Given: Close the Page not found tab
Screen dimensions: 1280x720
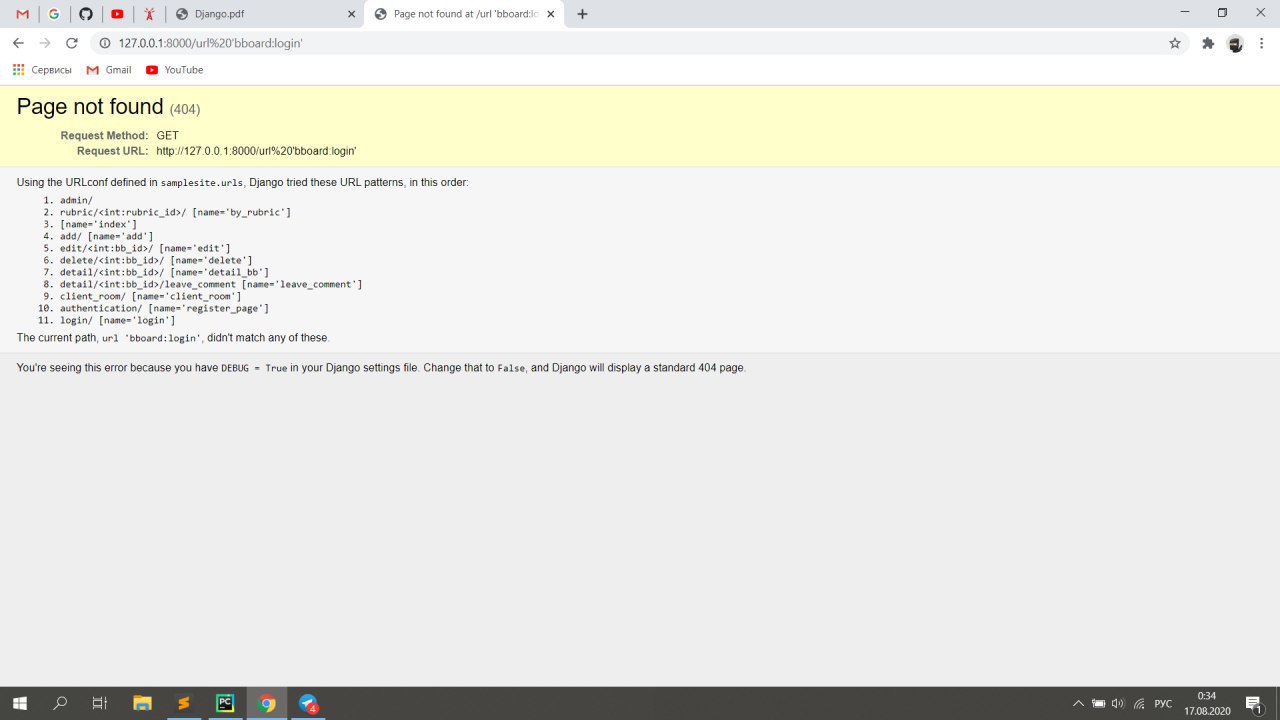Looking at the screenshot, I should coord(549,14).
